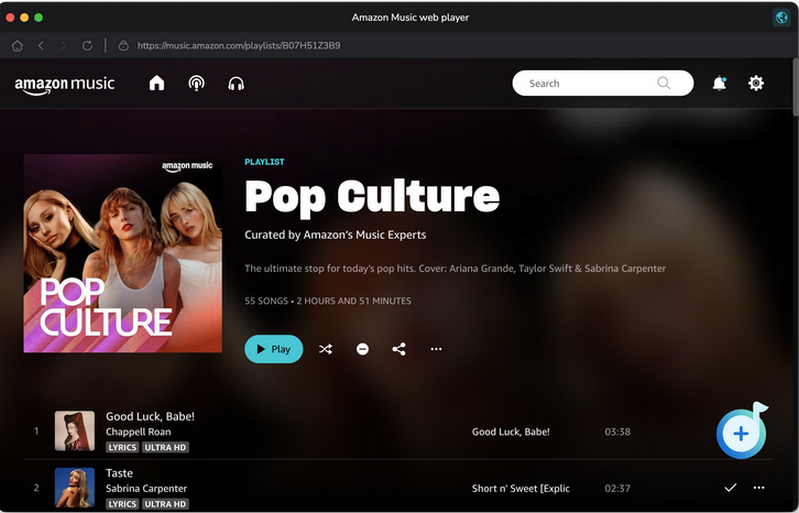Open album Short n' Sweet link

coord(521,489)
